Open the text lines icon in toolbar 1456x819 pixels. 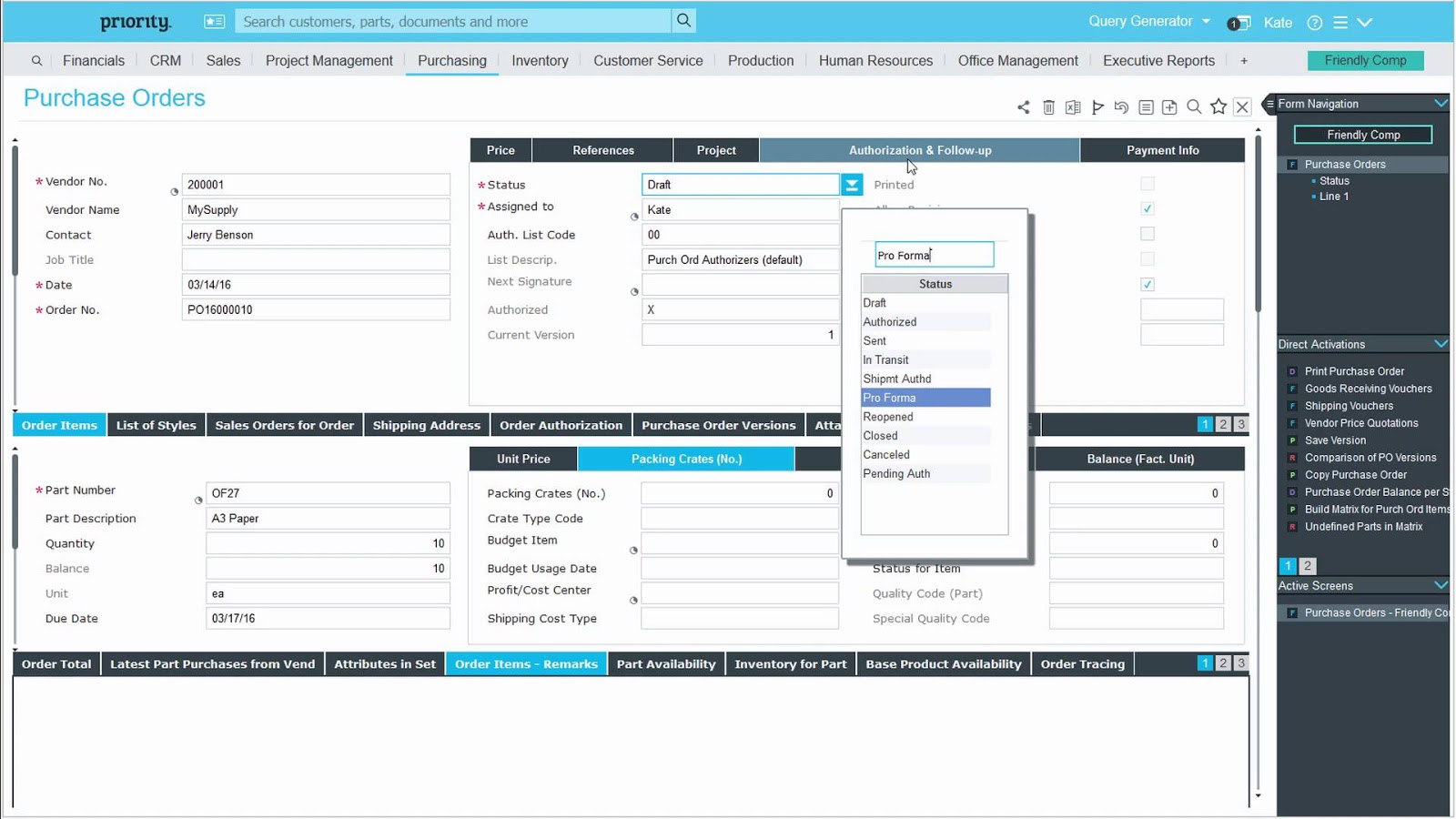point(1146,107)
